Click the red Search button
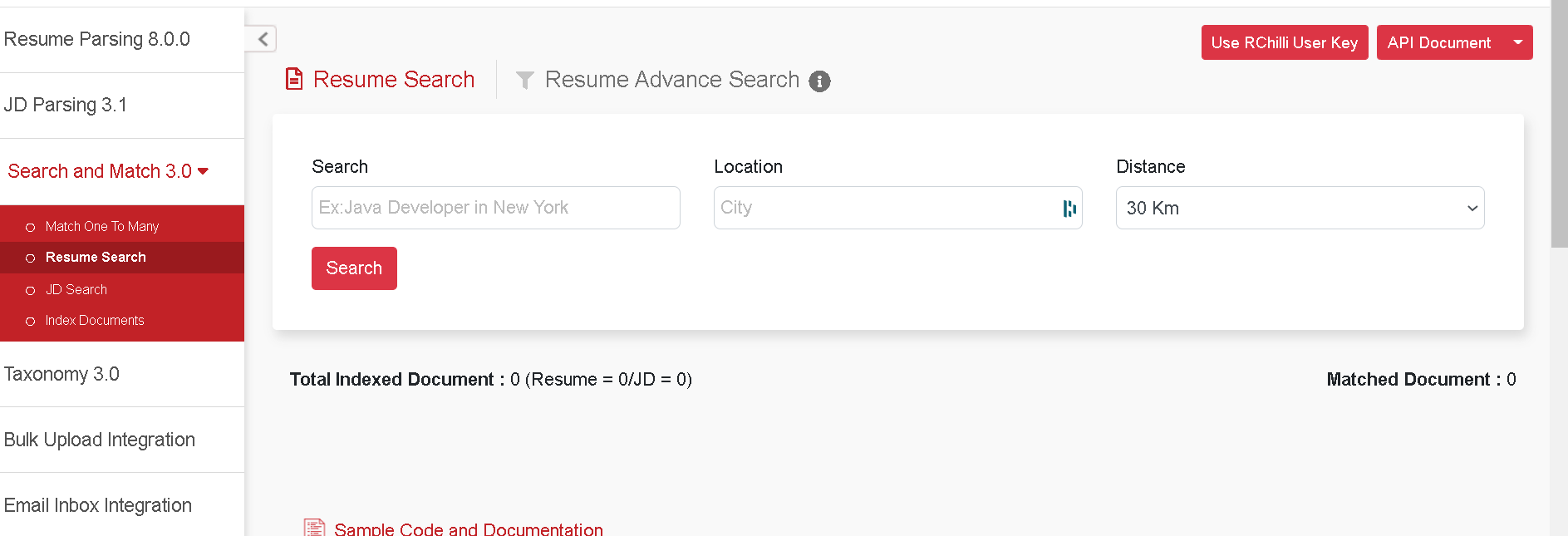The width and height of the screenshot is (1568, 536). 354,268
